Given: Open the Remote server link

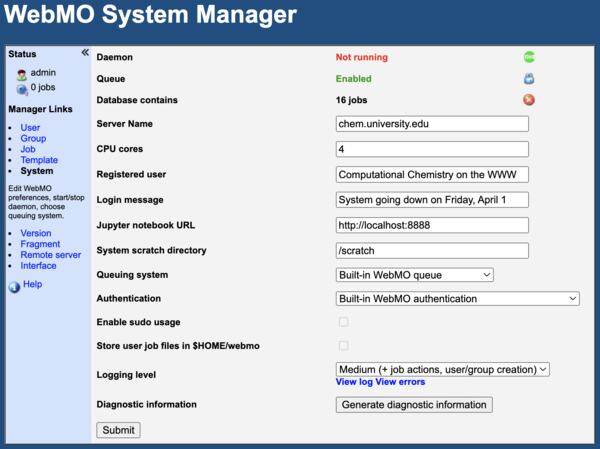Looking at the screenshot, I should 51,255.
